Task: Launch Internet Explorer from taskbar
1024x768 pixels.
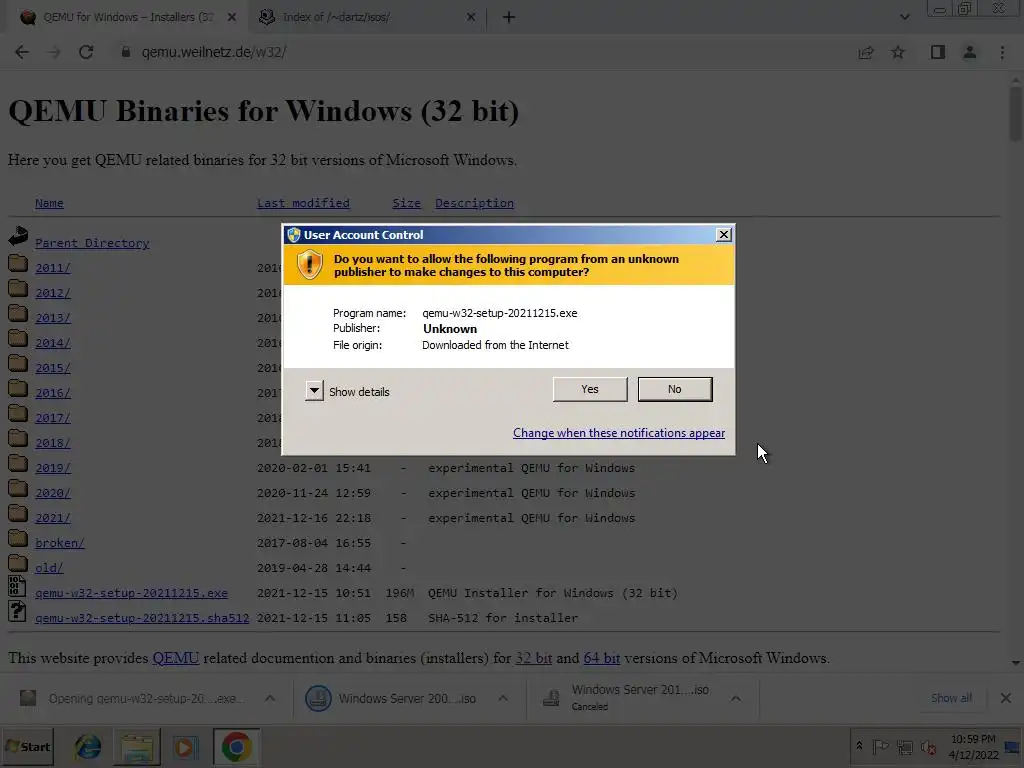Action: click(x=88, y=746)
